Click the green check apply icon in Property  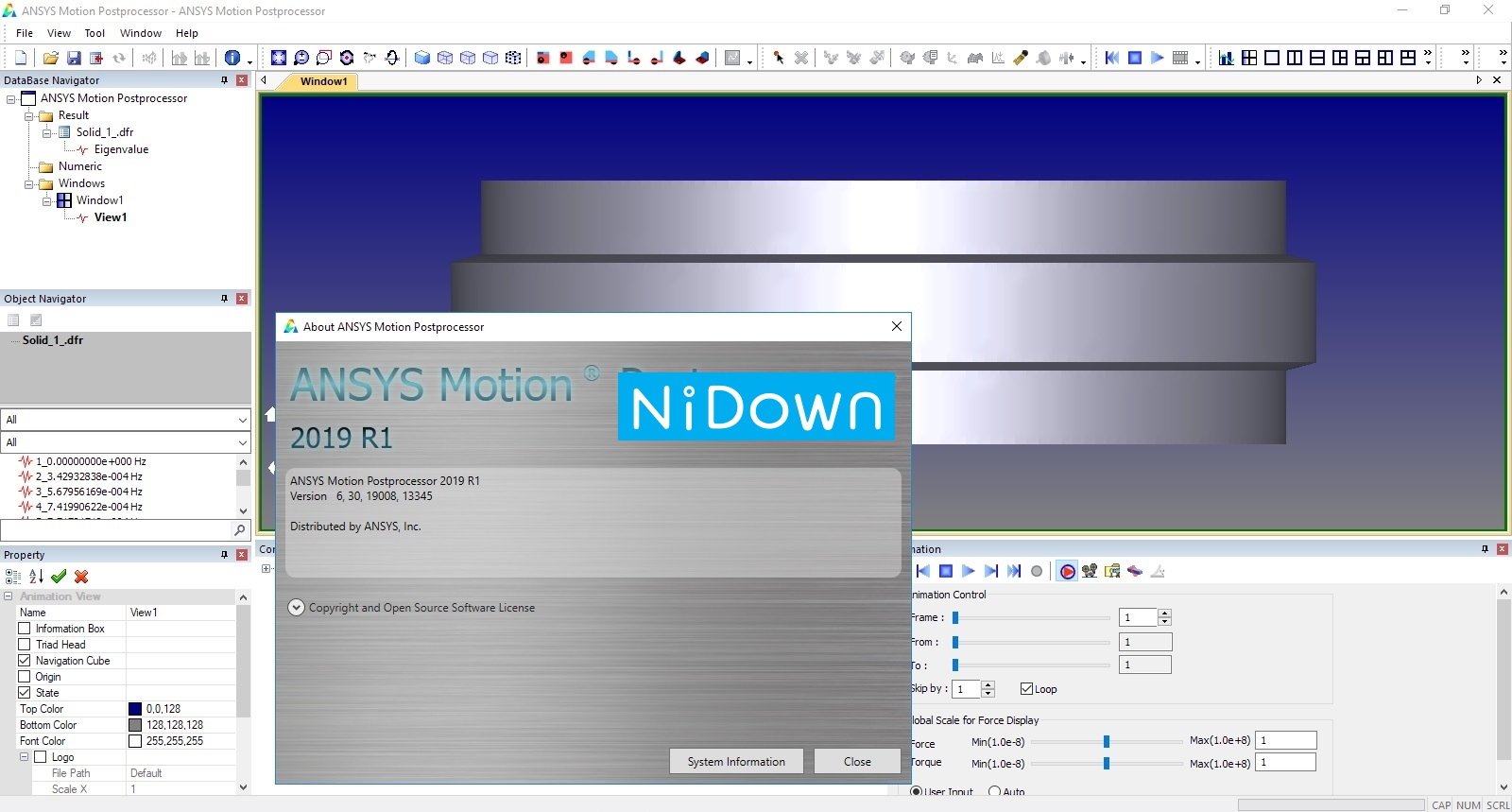pos(59,576)
